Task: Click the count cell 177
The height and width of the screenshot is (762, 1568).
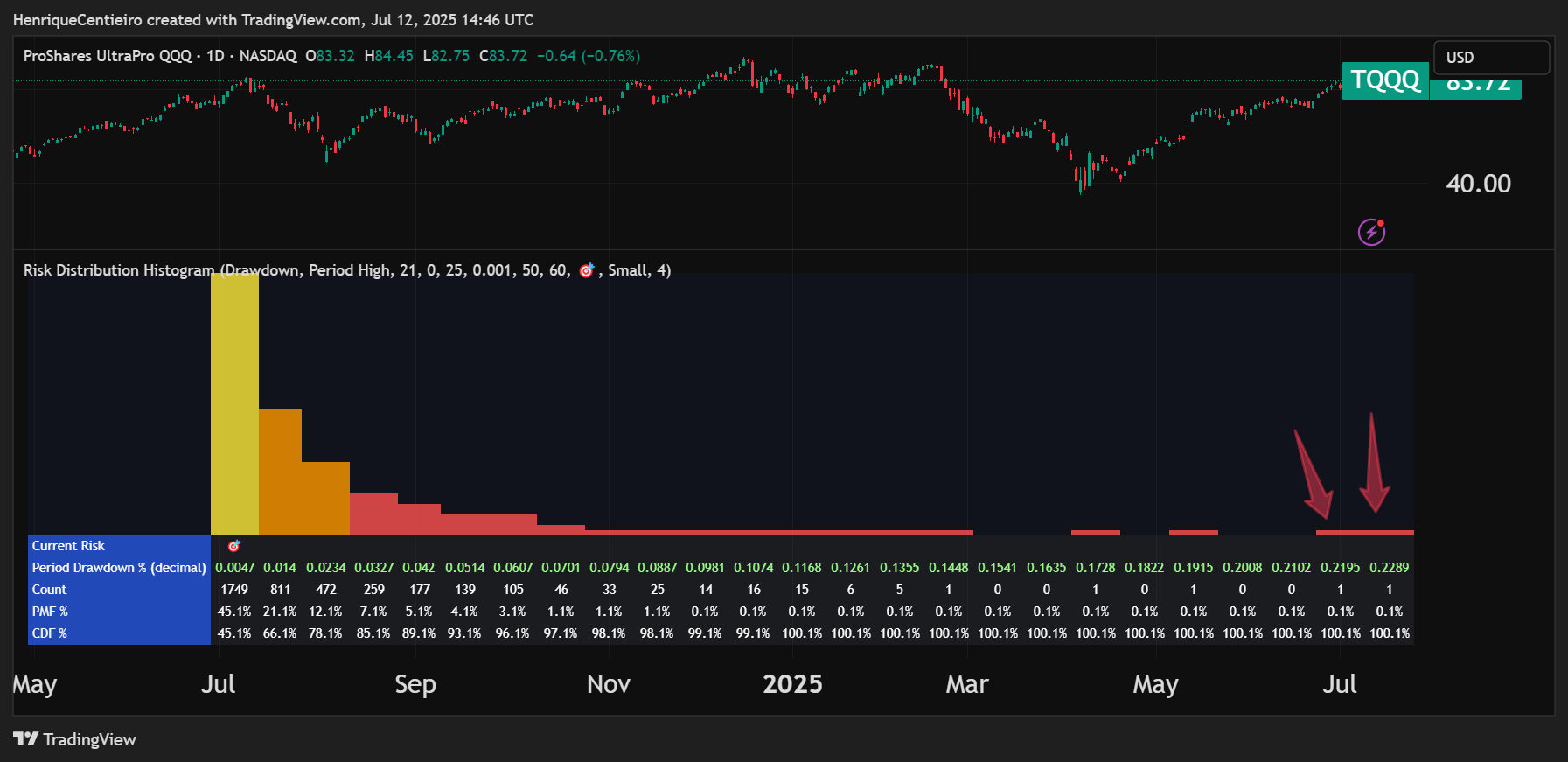Action: pyautogui.click(x=420, y=590)
